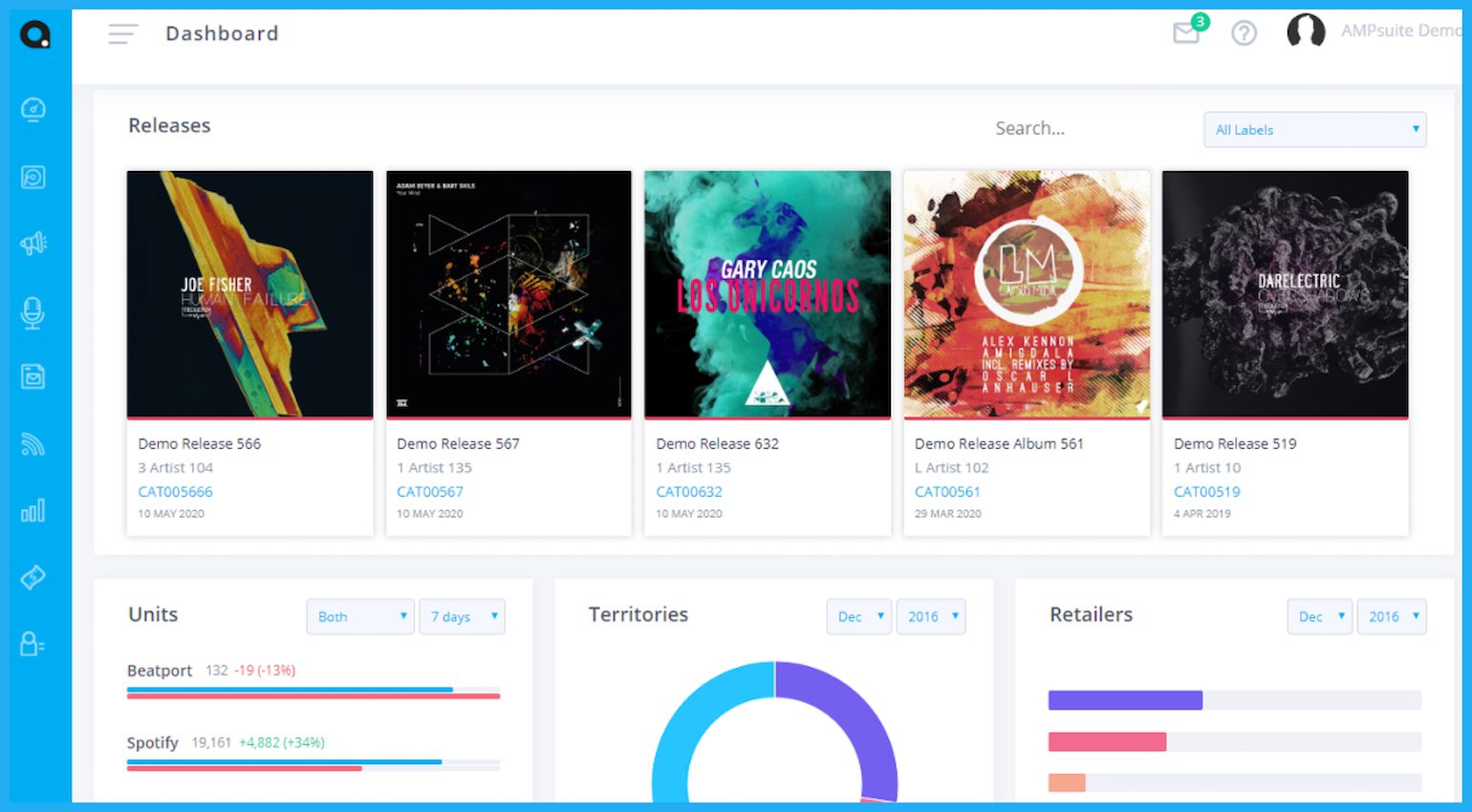
Task: Open the Retailers Dec month dropdown
Action: point(1320,617)
